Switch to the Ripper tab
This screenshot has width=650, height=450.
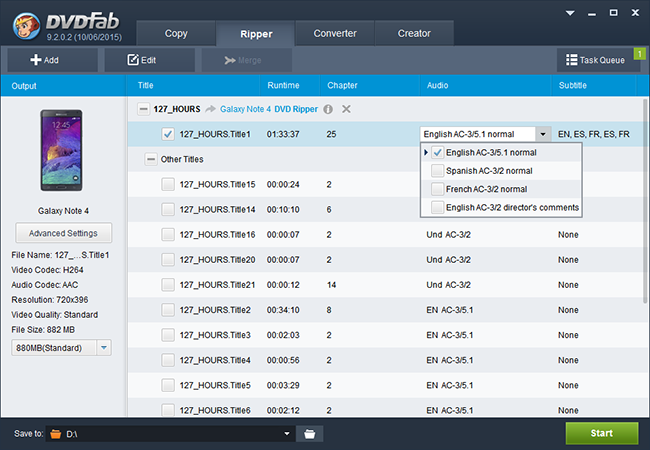pos(256,34)
